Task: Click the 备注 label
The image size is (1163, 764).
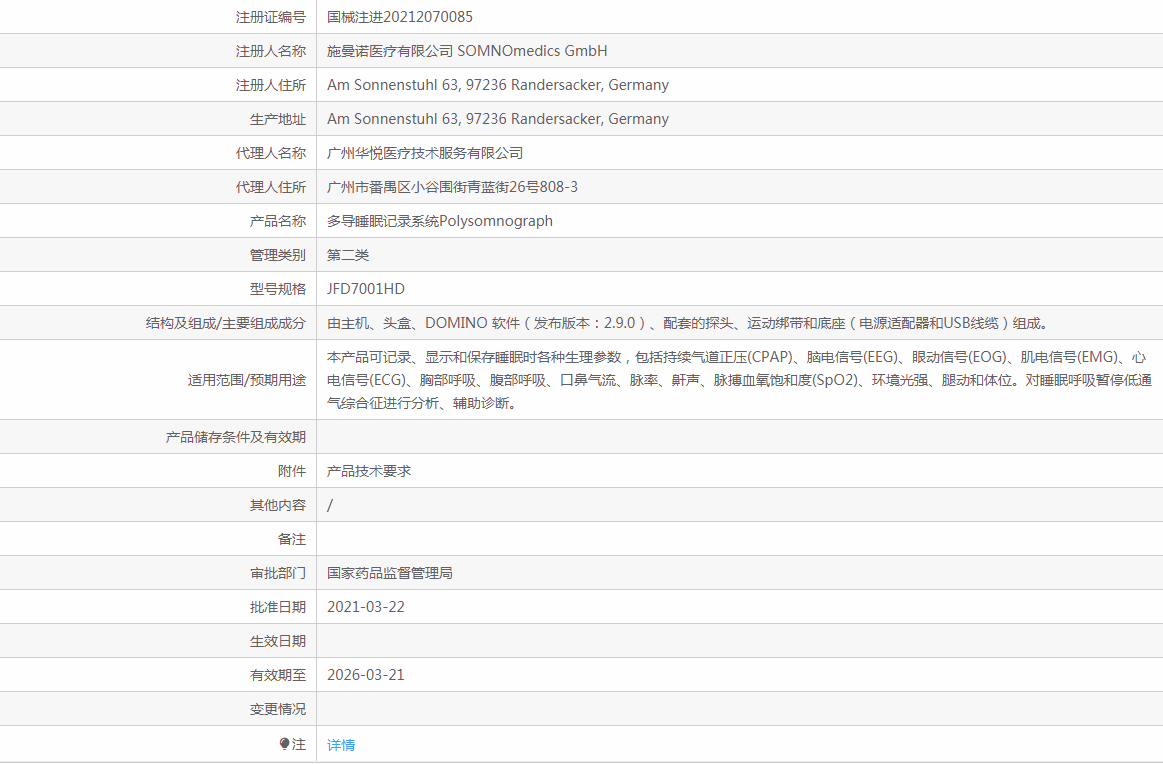Action: [292, 539]
